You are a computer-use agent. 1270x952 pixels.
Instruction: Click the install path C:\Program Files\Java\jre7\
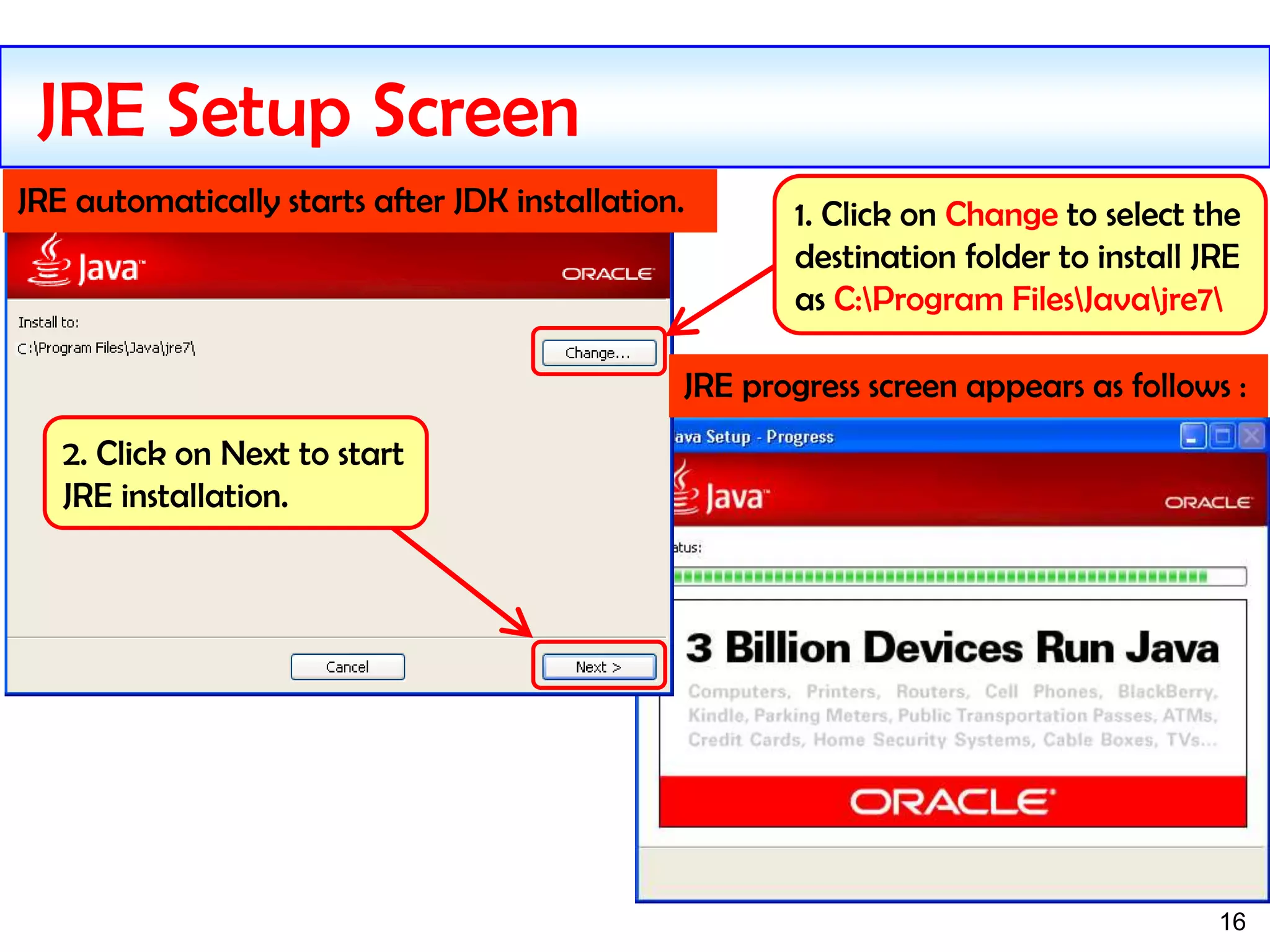(x=106, y=348)
